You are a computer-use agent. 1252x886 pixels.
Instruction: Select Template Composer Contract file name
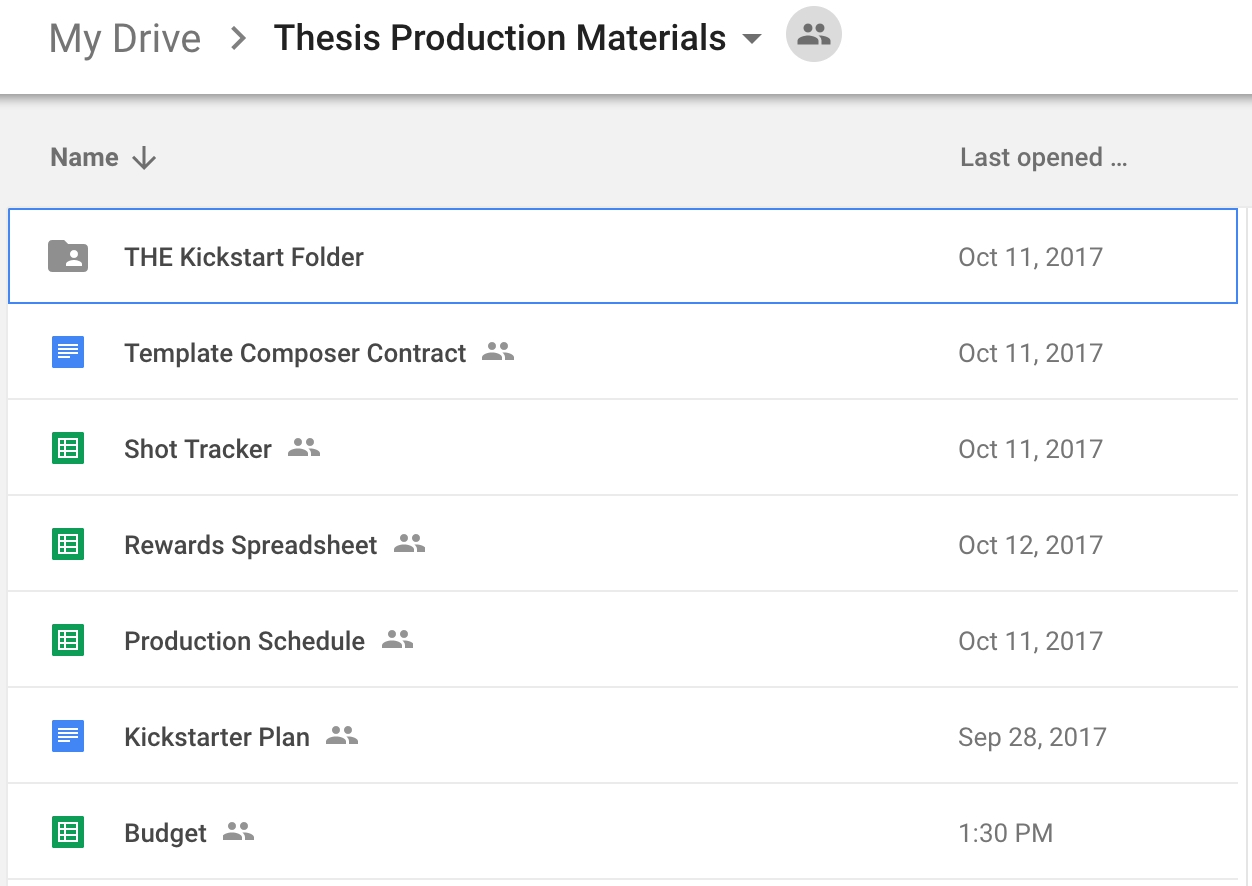(295, 353)
